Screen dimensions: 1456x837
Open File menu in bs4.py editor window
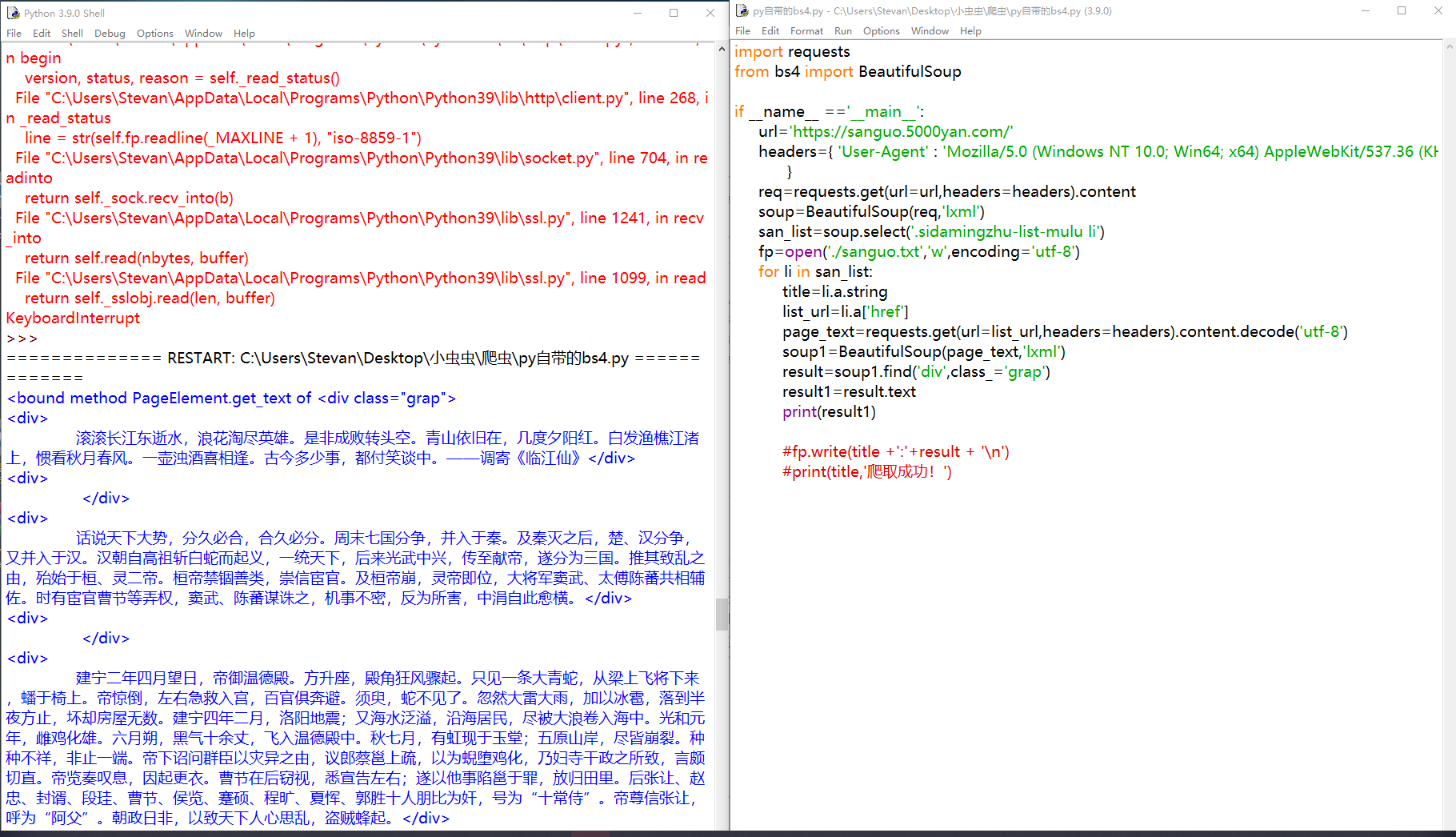point(742,31)
